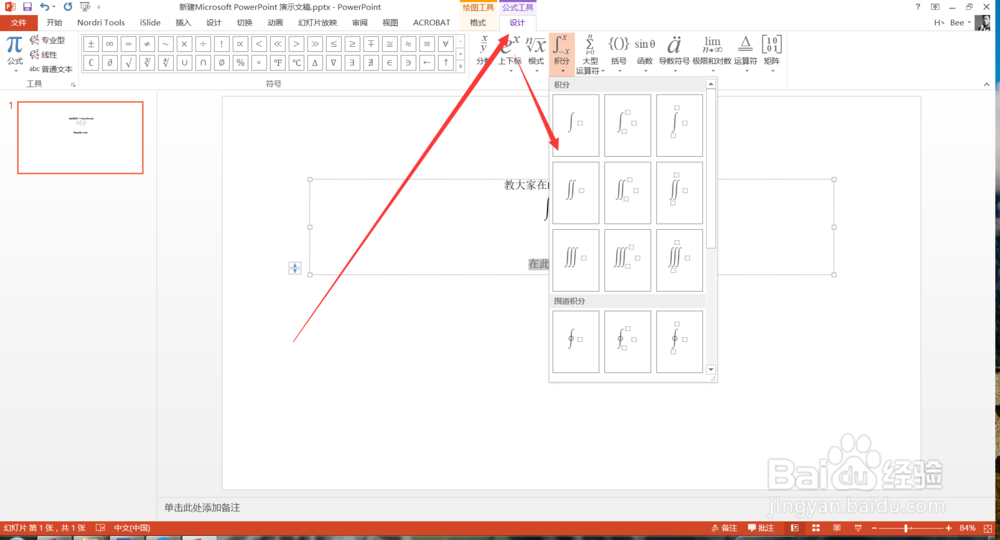Adjust the zoom slider handle
This screenshot has height=540, width=1000.
(906, 528)
